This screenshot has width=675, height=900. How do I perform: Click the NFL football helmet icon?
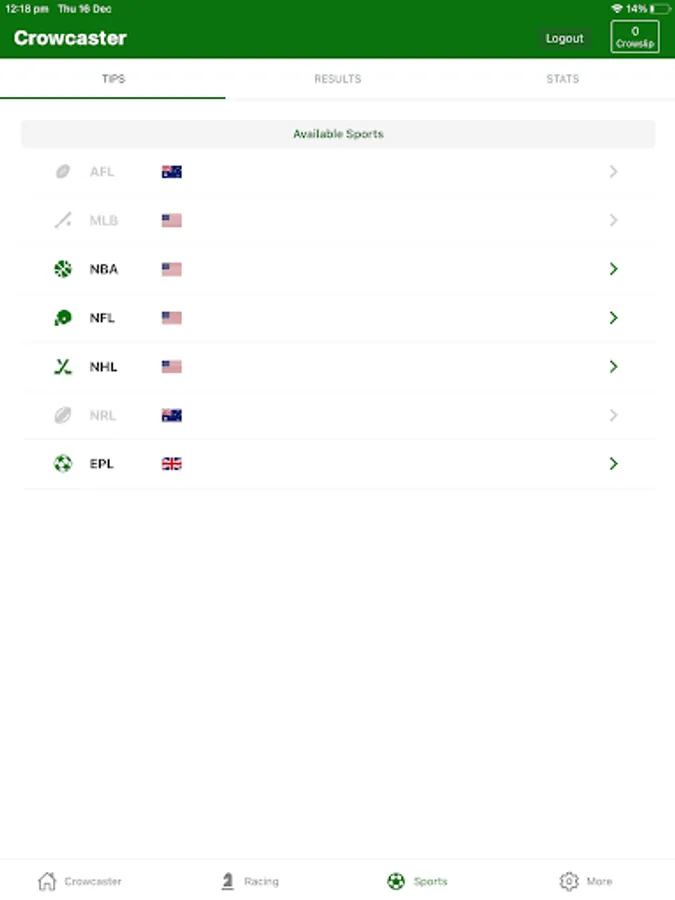point(63,318)
